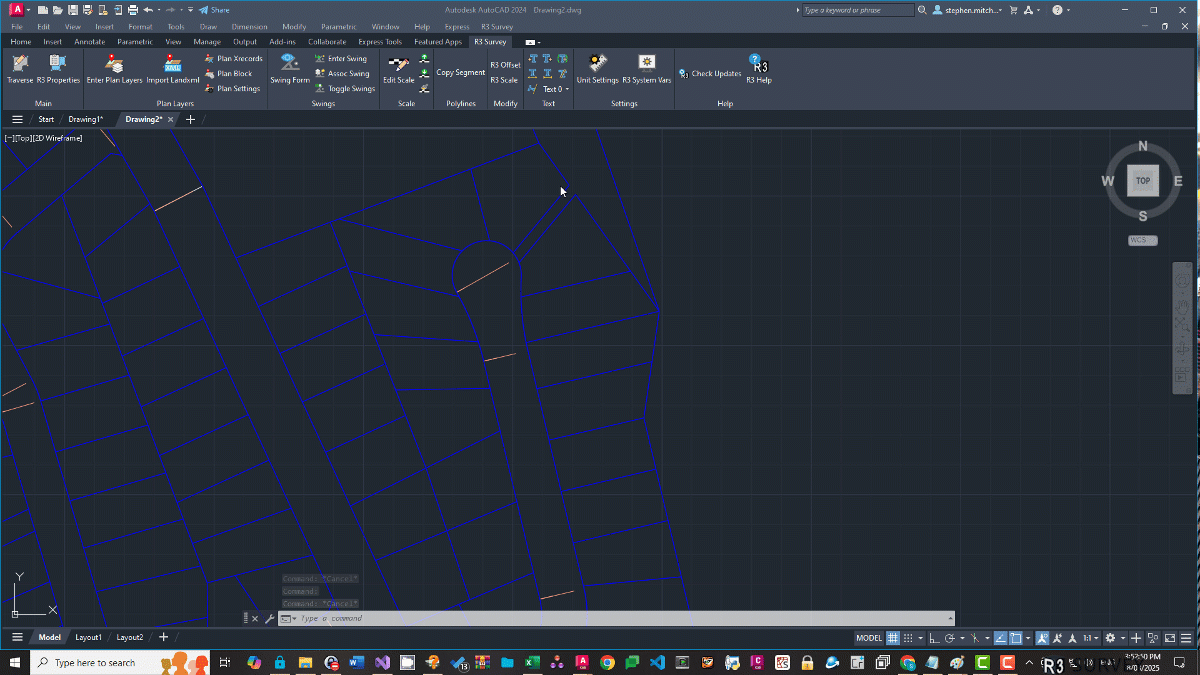This screenshot has height=675, width=1200.
Task: Click Assoc Swing
Action: [342, 73]
